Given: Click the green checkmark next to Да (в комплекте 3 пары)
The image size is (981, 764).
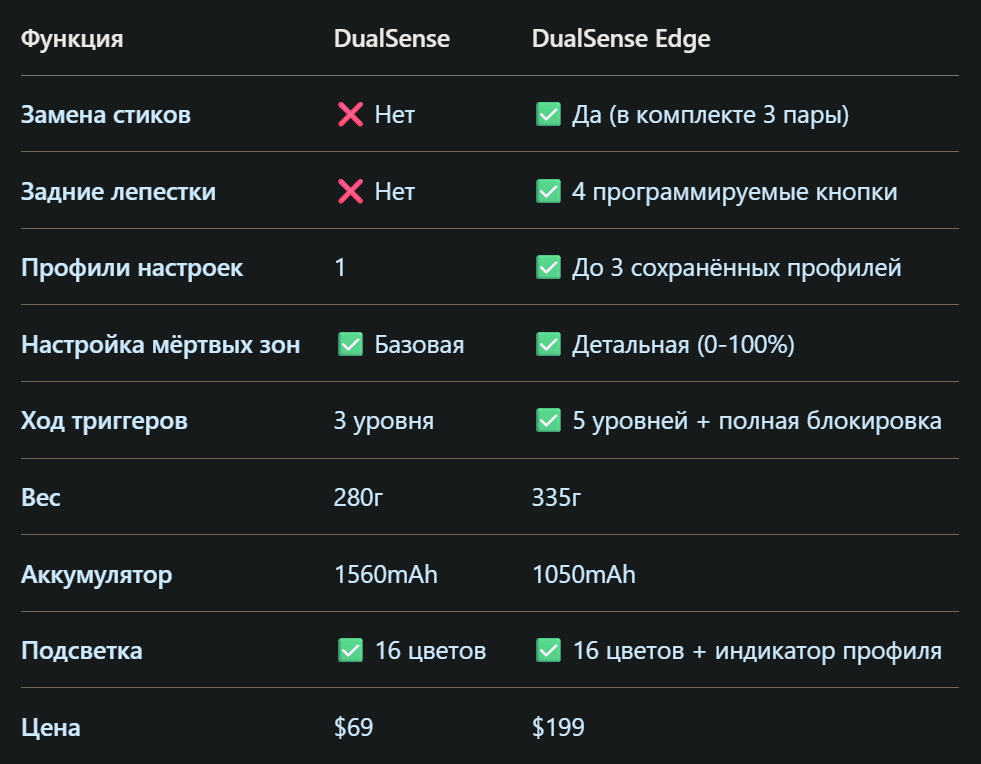Looking at the screenshot, I should (x=548, y=115).
